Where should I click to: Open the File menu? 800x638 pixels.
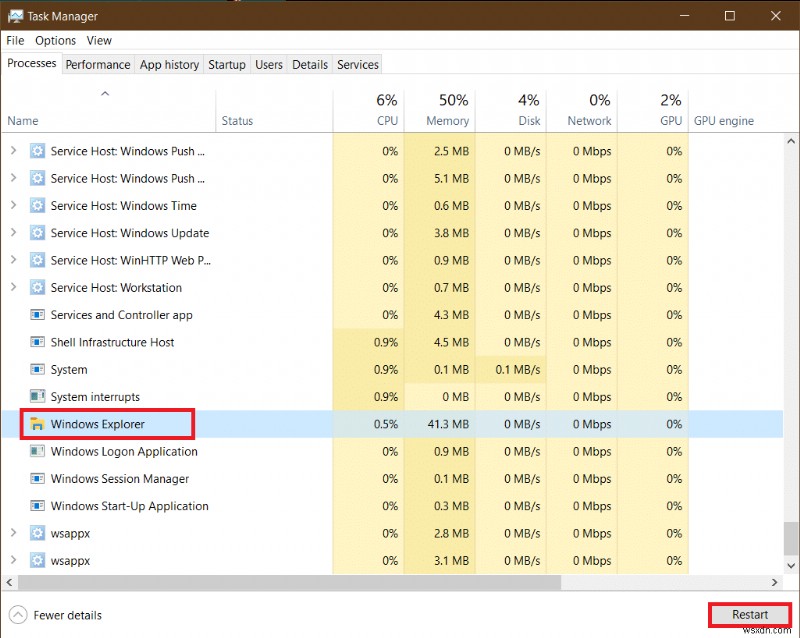(15, 40)
